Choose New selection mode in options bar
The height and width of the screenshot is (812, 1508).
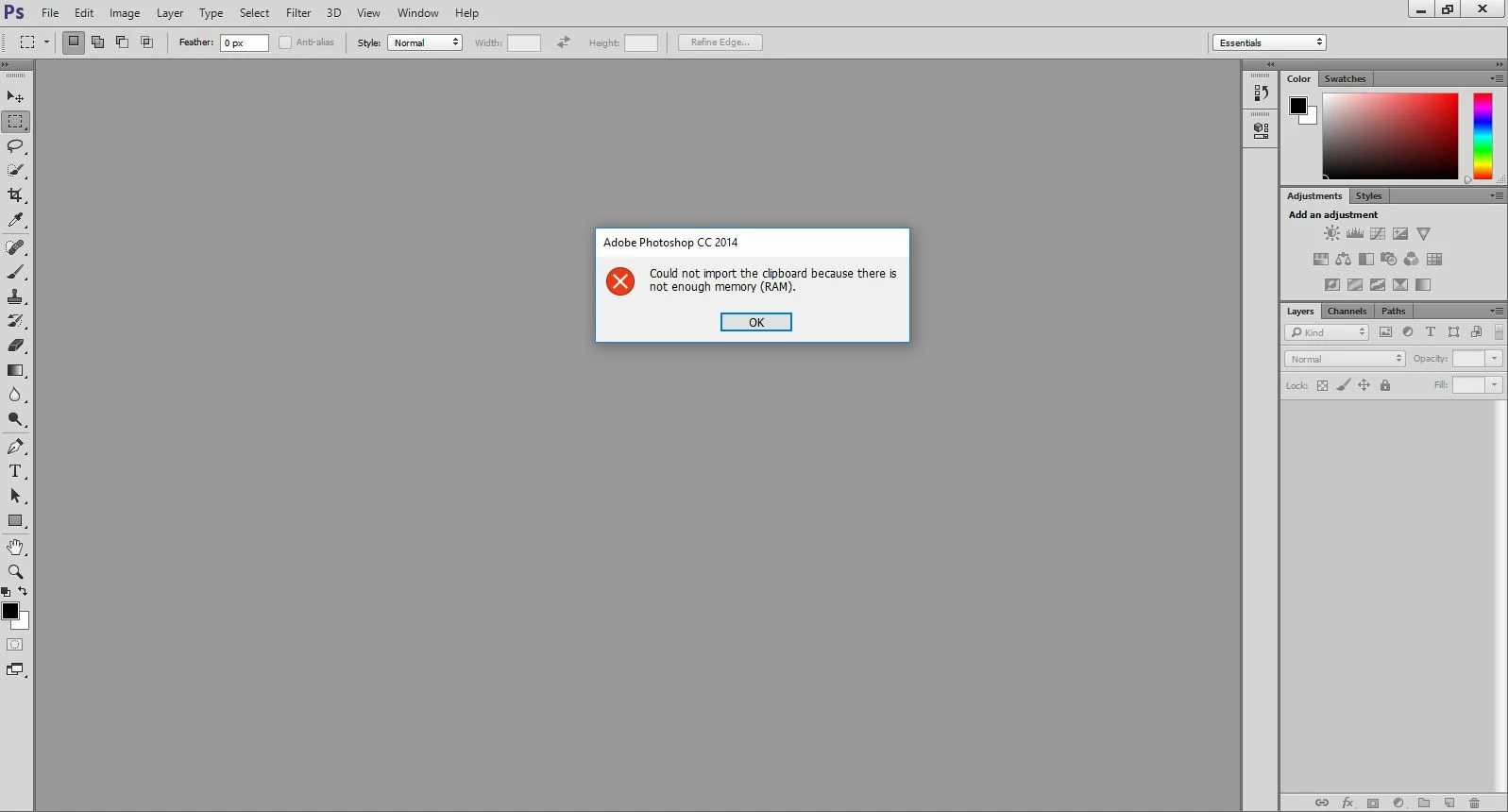(74, 42)
